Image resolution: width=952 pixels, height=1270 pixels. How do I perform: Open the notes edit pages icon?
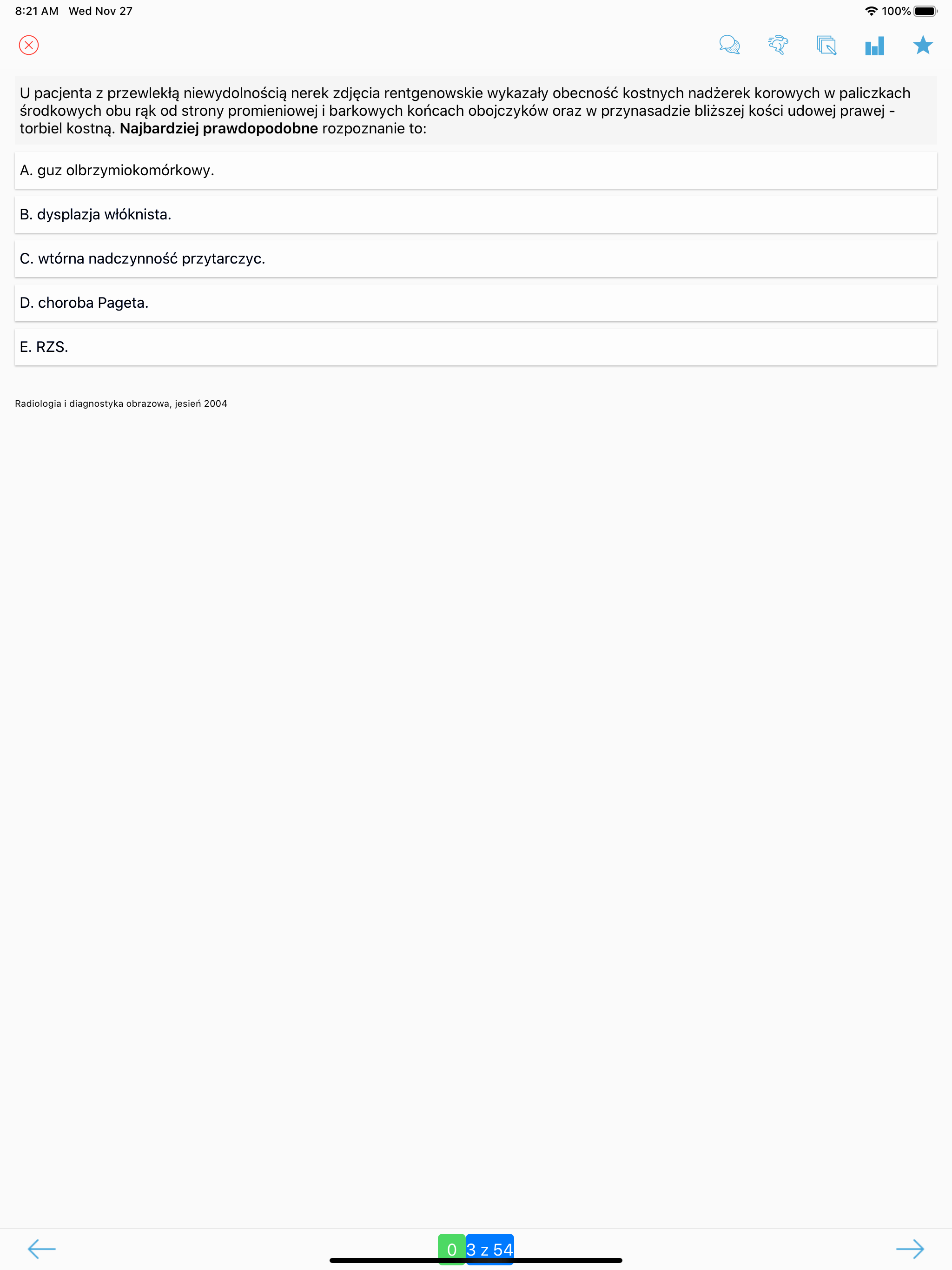(x=826, y=45)
